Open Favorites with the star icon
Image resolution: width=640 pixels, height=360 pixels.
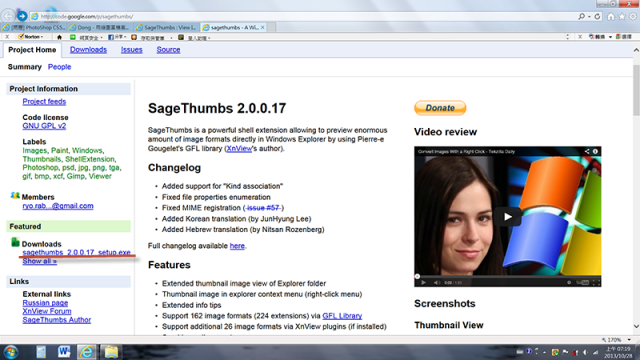point(622,17)
